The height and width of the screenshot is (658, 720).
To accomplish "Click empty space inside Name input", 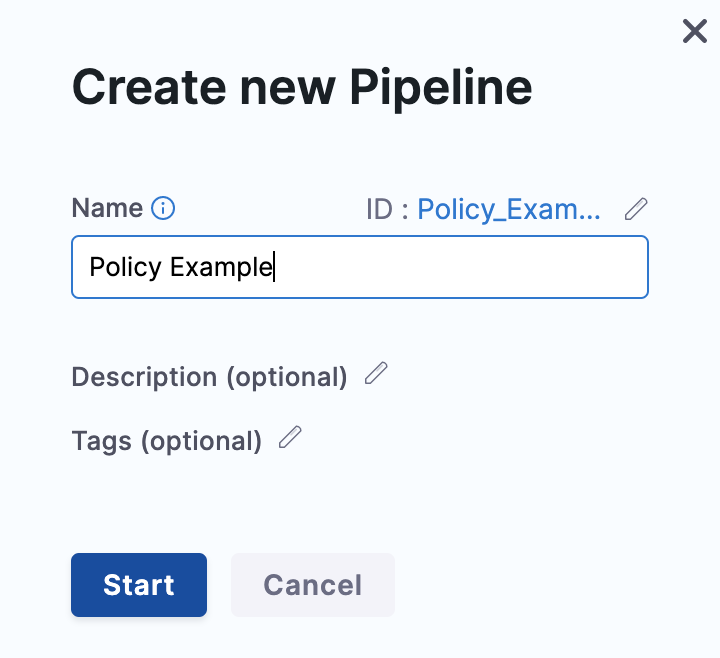I will tap(460, 267).
